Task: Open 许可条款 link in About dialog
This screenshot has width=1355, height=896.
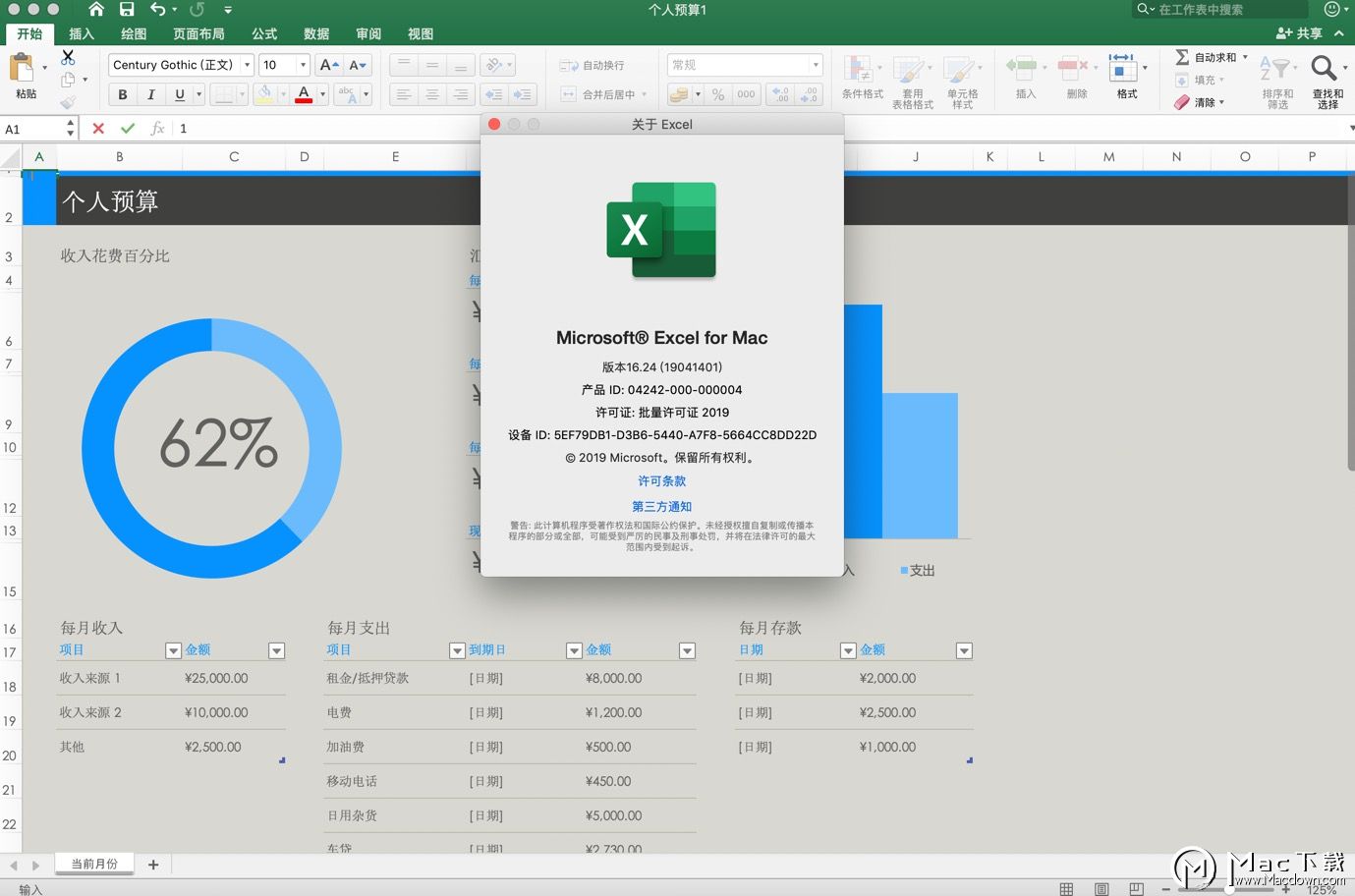Action: click(x=662, y=481)
